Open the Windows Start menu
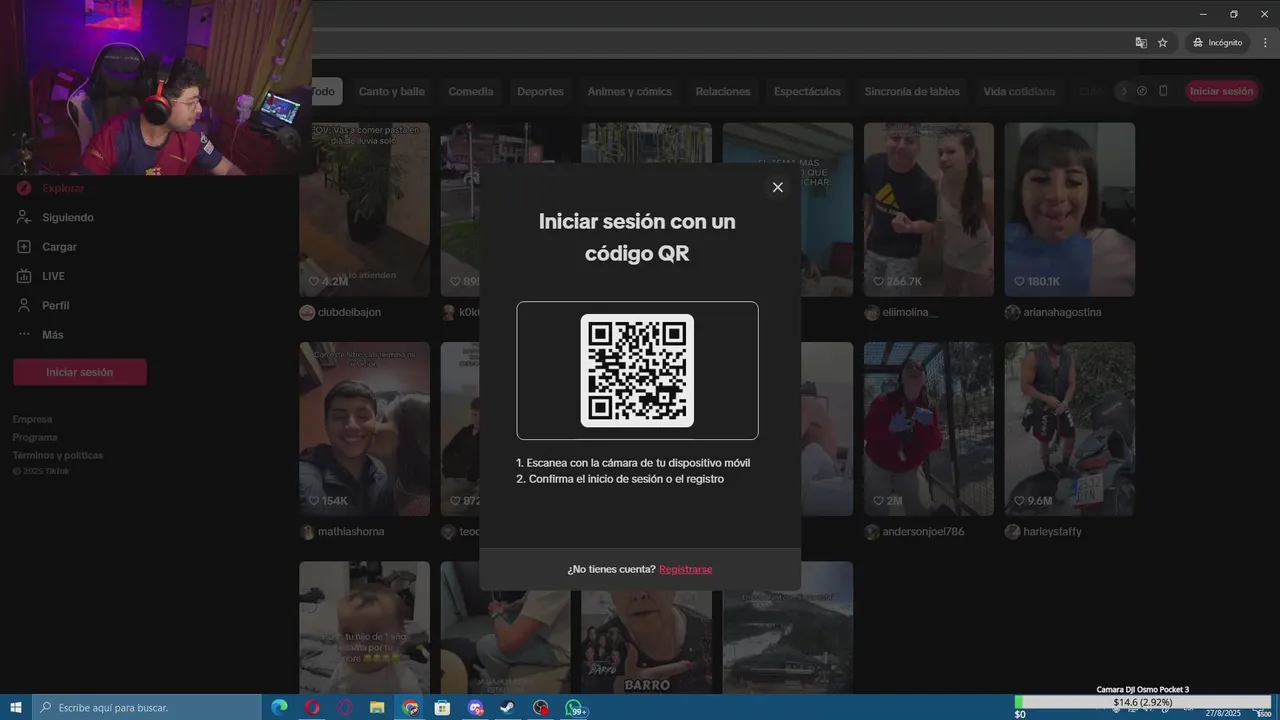 pos(16,707)
